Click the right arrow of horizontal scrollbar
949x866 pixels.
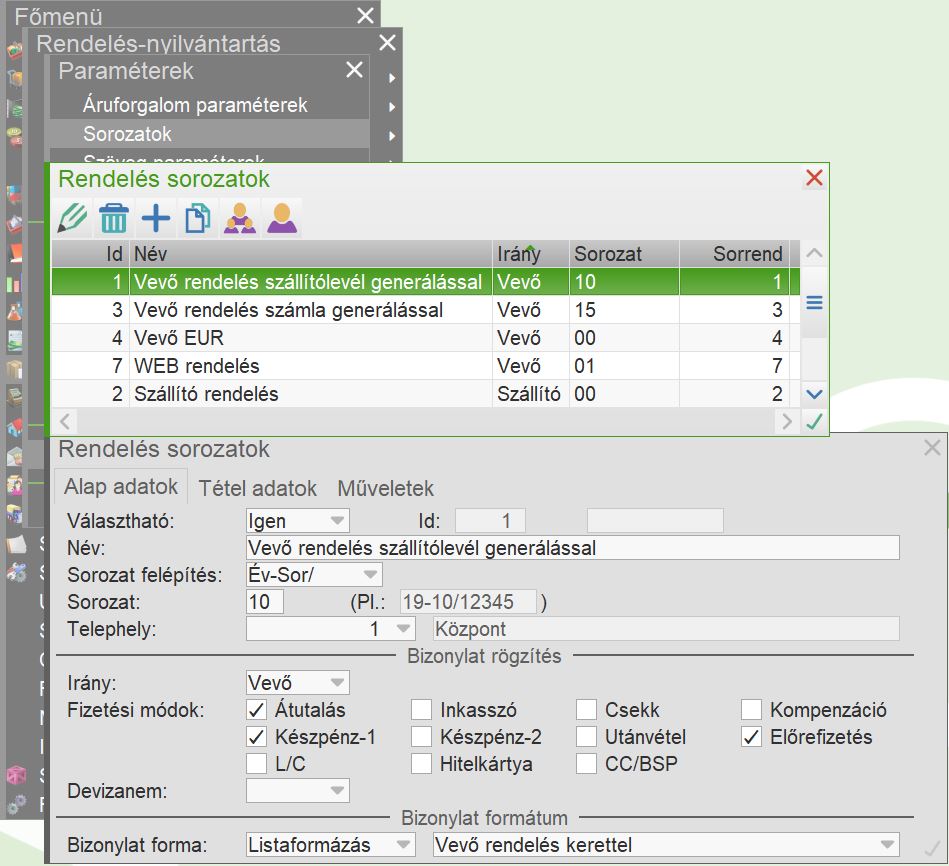(786, 421)
